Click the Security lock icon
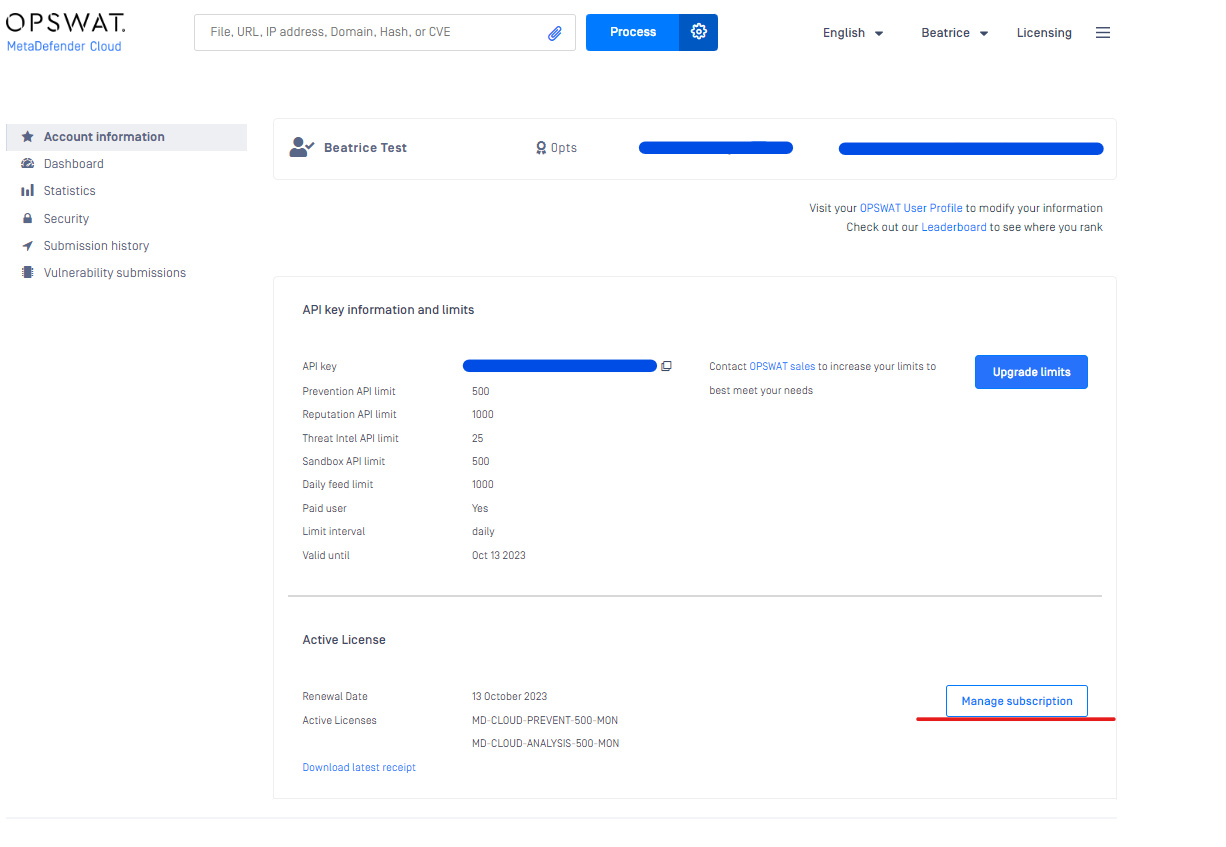 [28, 219]
